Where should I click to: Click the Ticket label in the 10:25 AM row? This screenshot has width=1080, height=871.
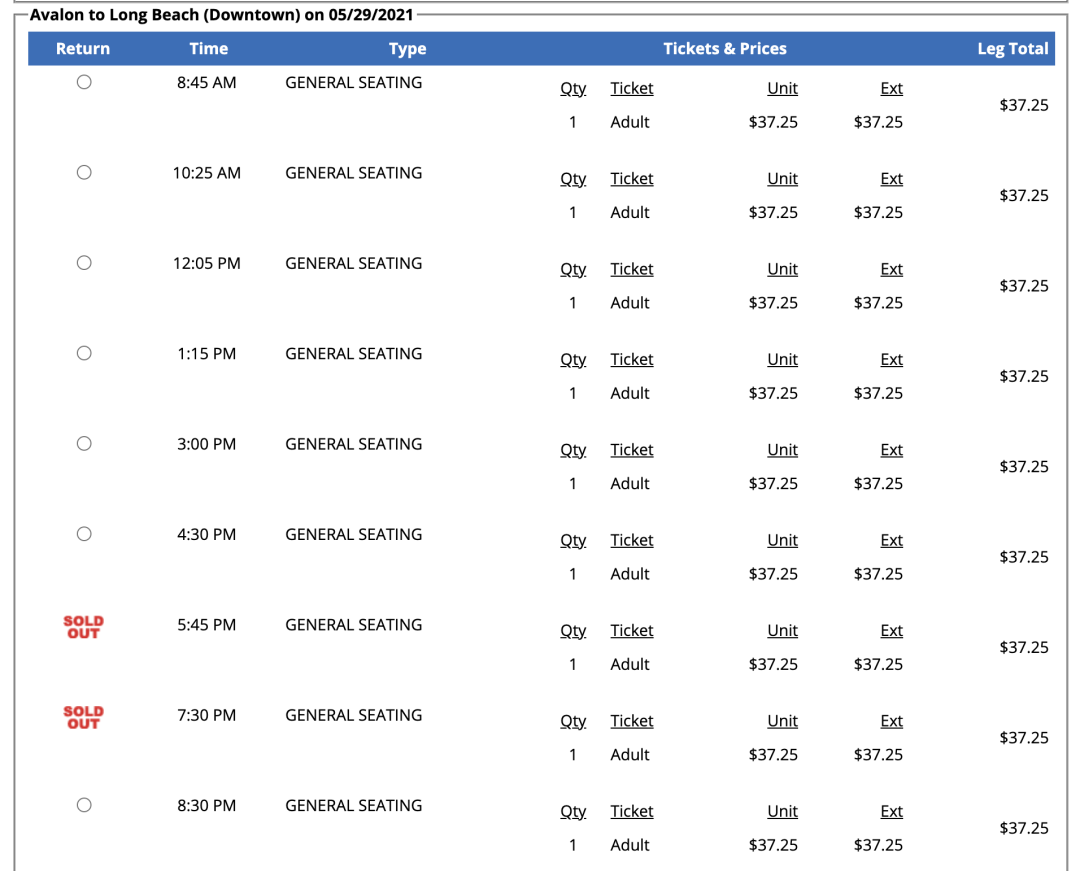point(632,179)
